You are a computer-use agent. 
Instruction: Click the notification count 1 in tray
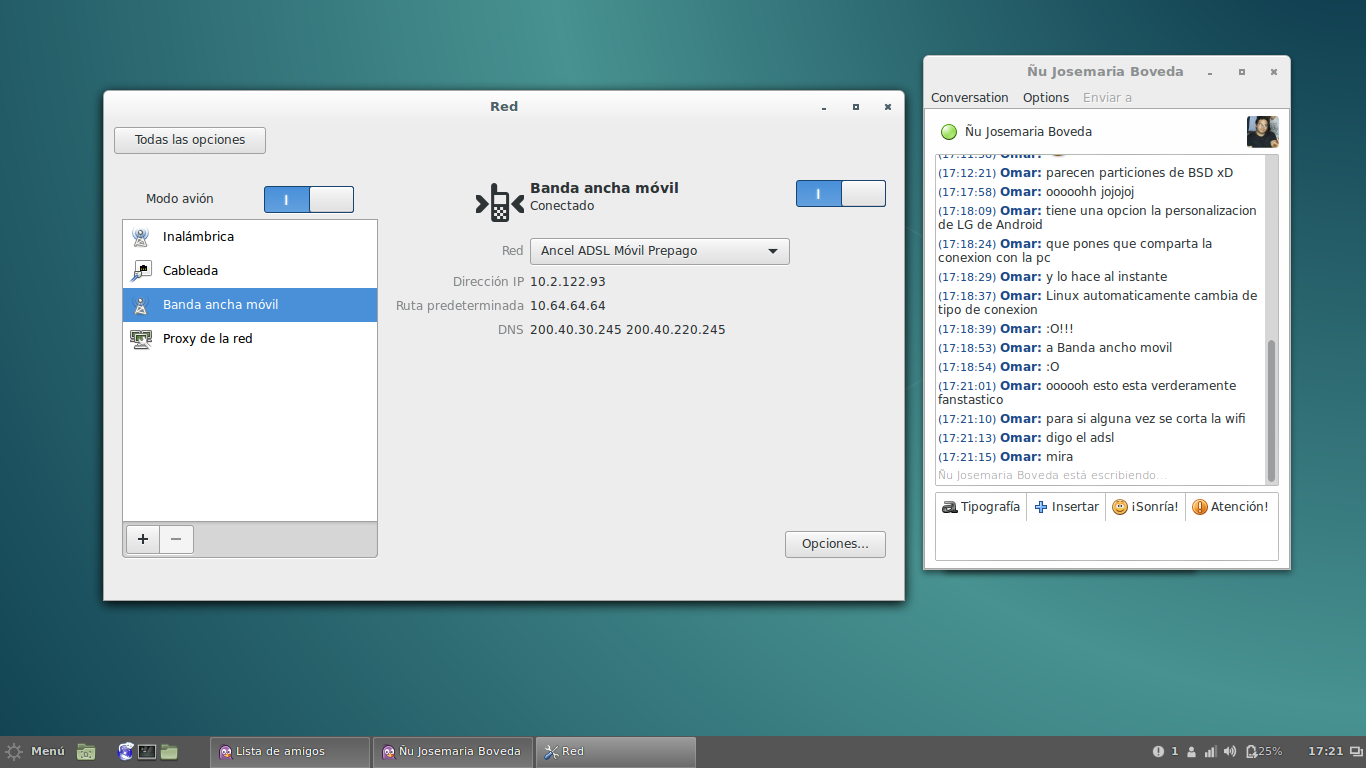click(1175, 751)
